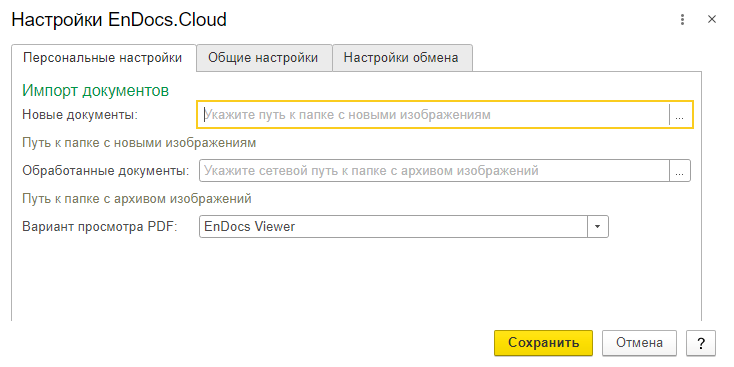This screenshot has height=367, width=734.
Task: Click hint Путь к папке с архивом изображений
Action: [137, 199]
